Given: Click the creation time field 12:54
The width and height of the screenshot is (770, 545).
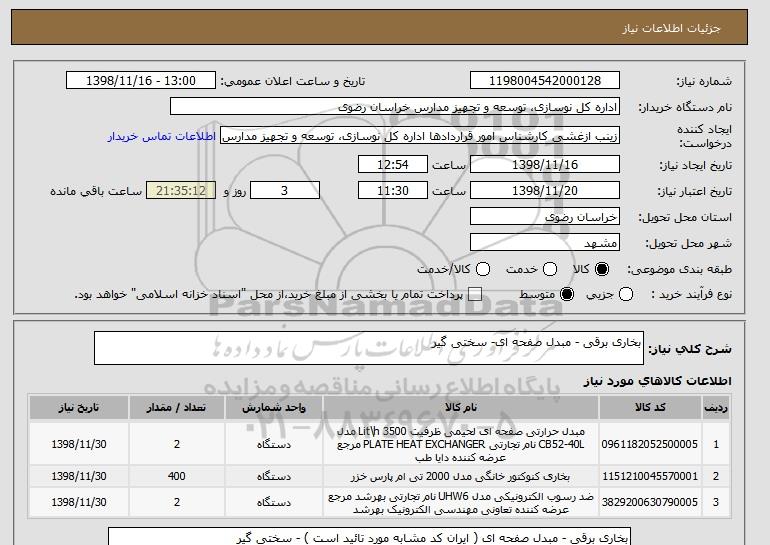Looking at the screenshot, I should click(x=393, y=164).
